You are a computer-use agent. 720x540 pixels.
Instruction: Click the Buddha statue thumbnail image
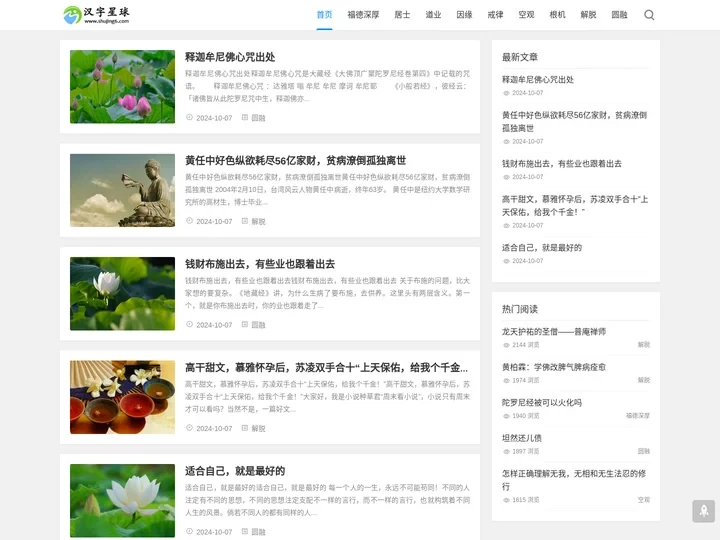pyautogui.click(x=122, y=190)
